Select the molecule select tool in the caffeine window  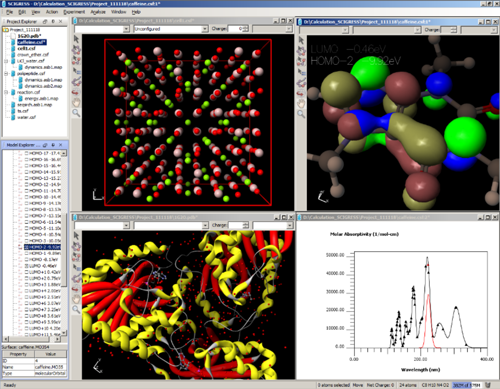301,51
